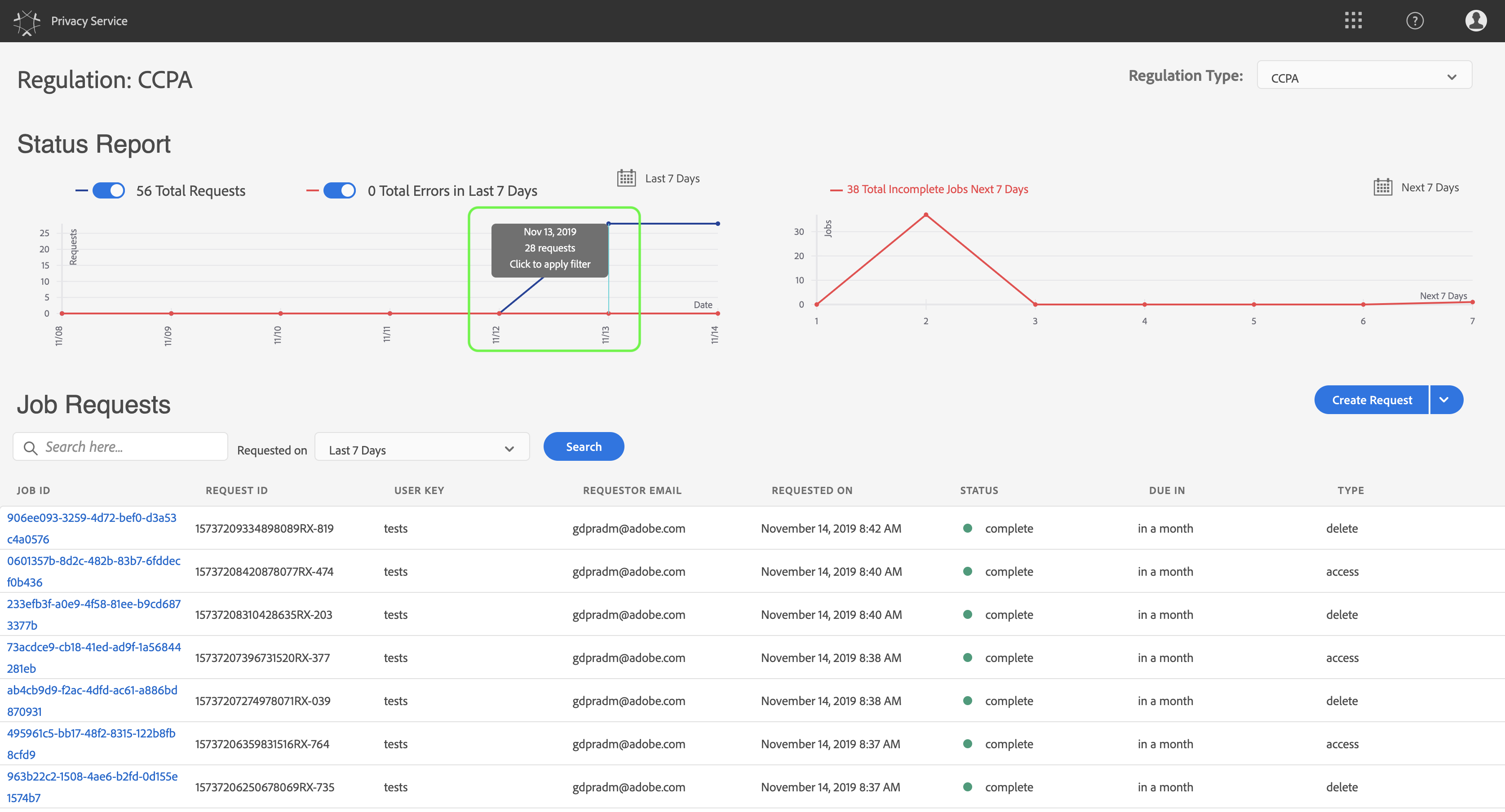Click the Next 7 Days calendar icon

point(1382,188)
